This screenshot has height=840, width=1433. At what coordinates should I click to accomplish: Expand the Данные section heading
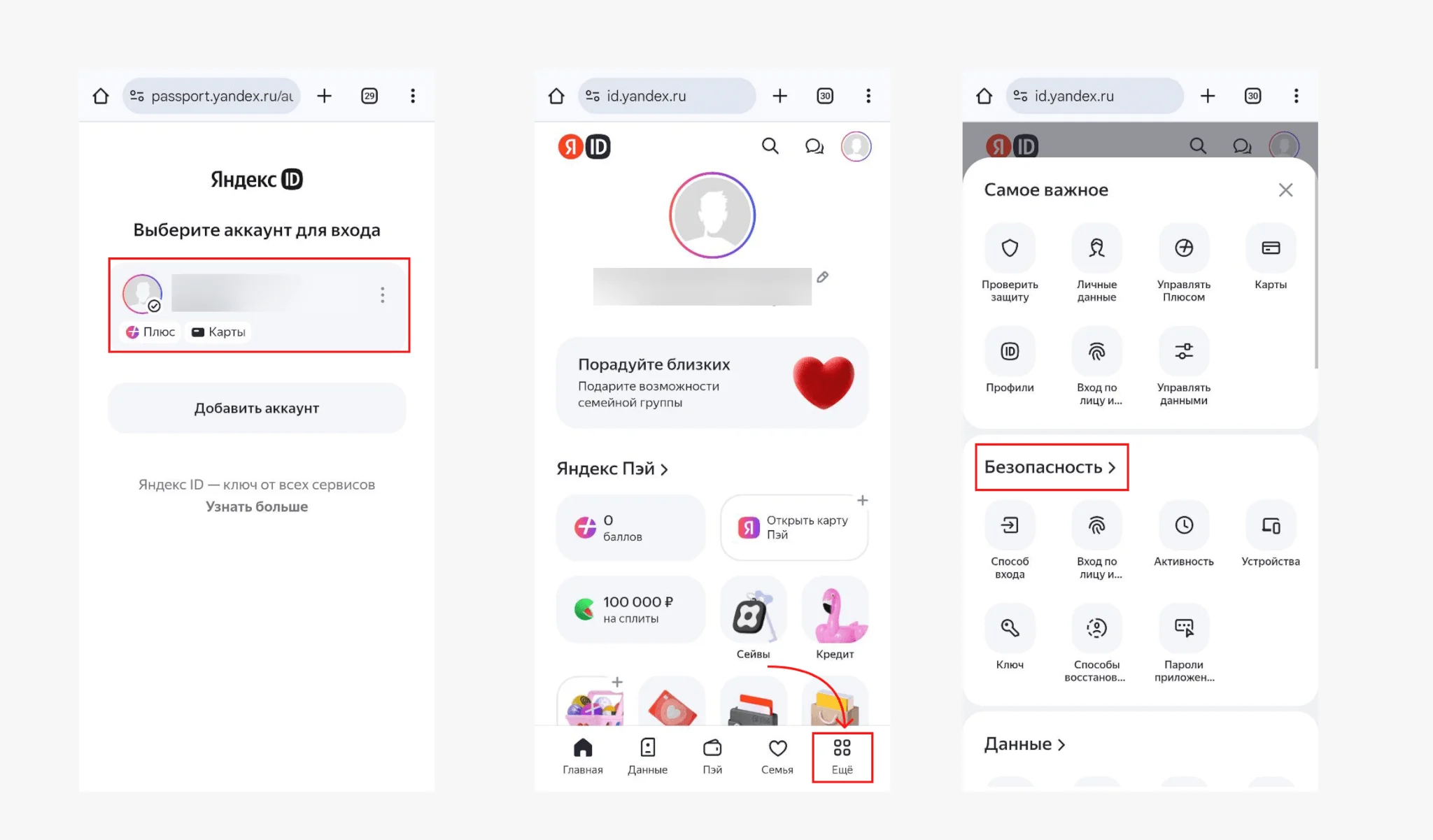[x=1024, y=744]
